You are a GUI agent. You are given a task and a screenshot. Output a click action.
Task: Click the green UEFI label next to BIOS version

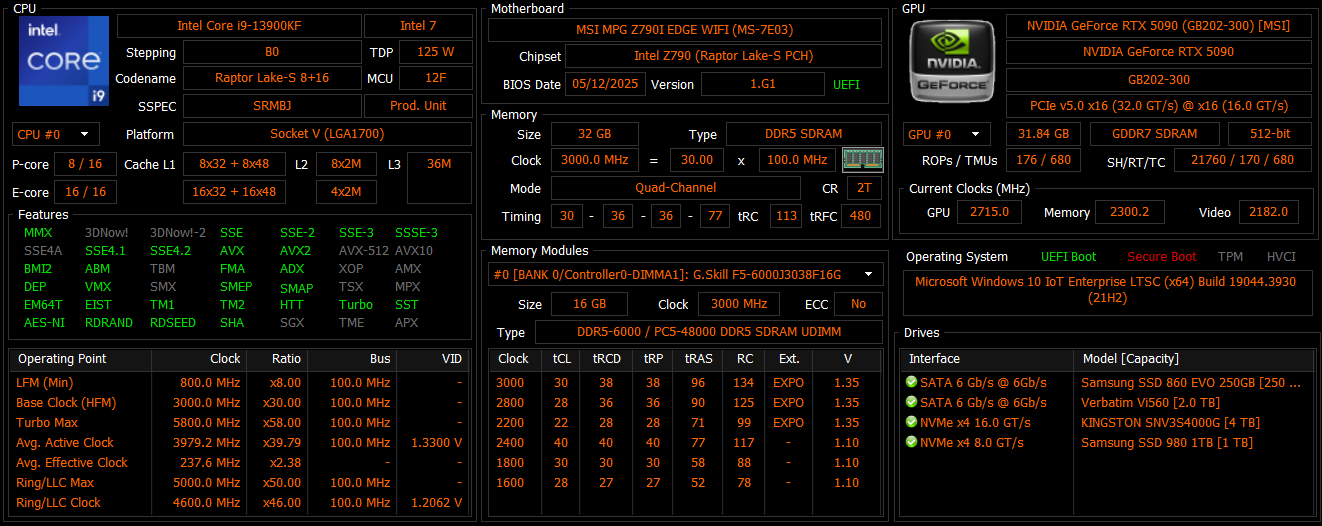pos(846,85)
